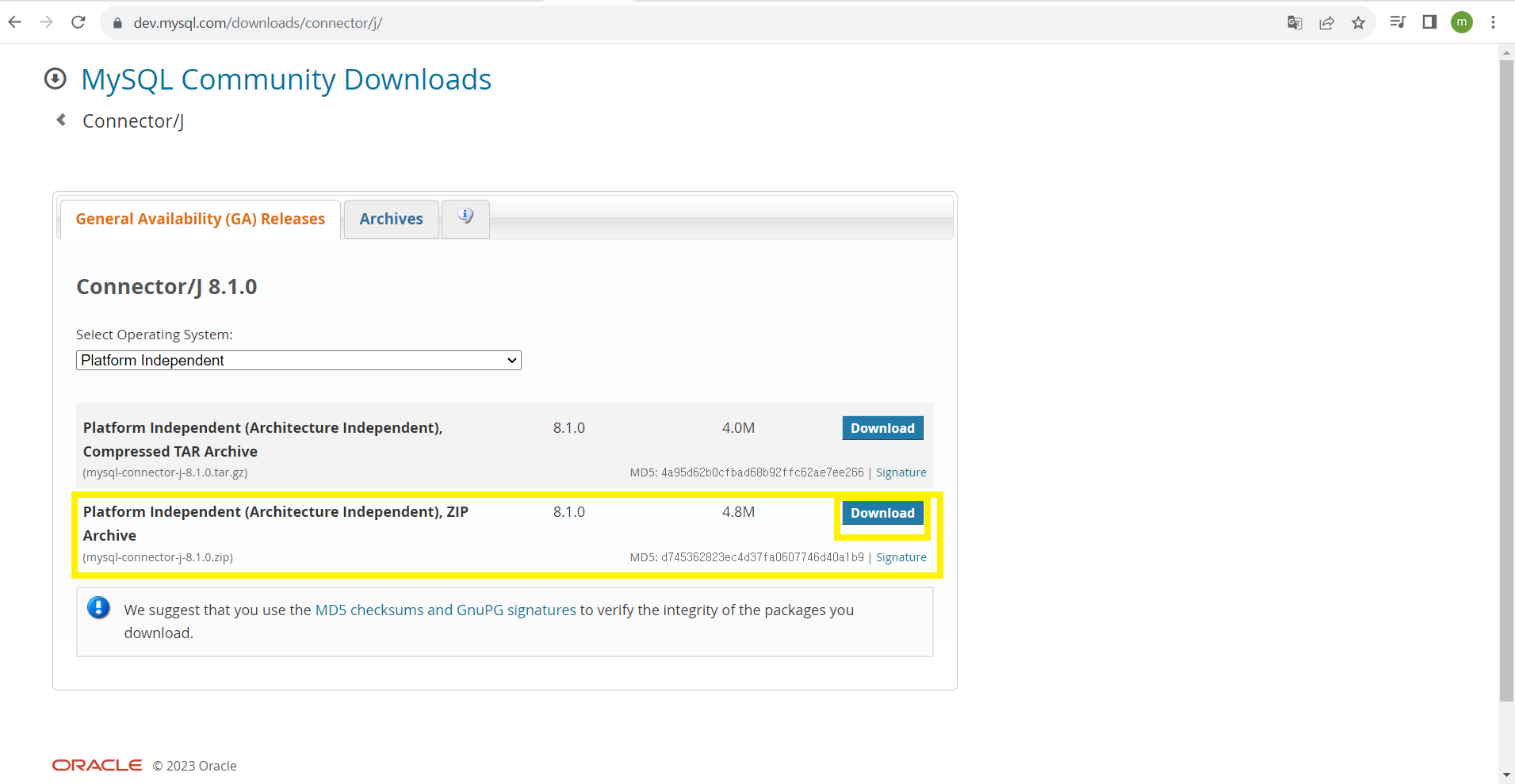Open the green profile avatar
This screenshot has width=1515, height=784.
(1462, 22)
